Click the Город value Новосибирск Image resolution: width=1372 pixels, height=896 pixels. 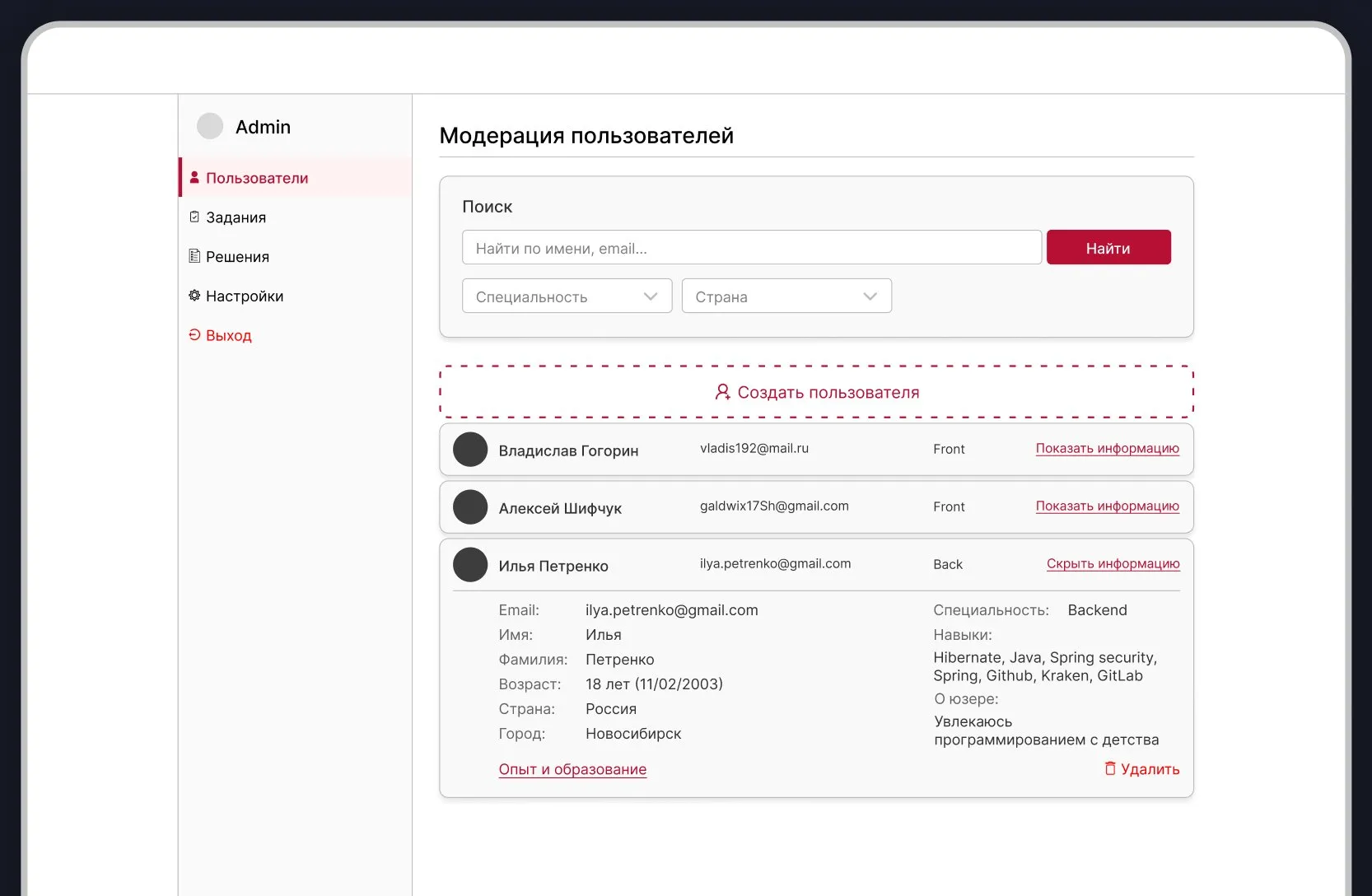pyautogui.click(x=633, y=734)
